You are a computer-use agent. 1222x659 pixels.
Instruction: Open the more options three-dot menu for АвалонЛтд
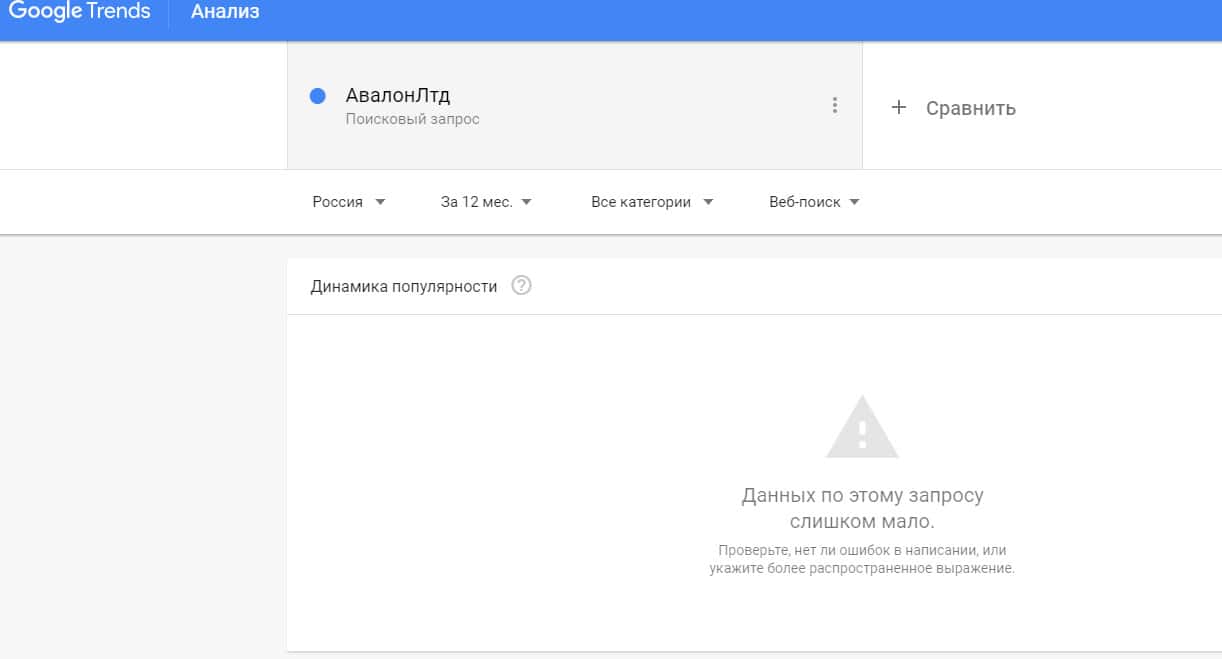point(835,105)
